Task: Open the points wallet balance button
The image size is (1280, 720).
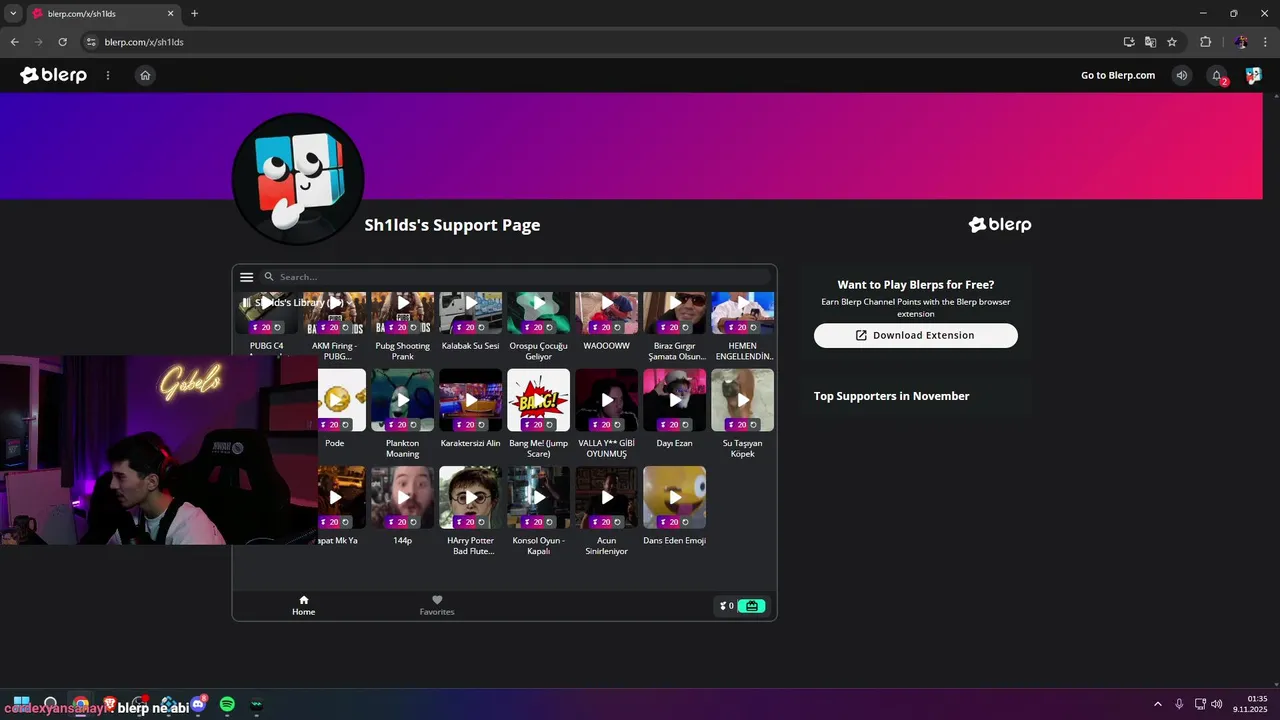Action: point(741,605)
